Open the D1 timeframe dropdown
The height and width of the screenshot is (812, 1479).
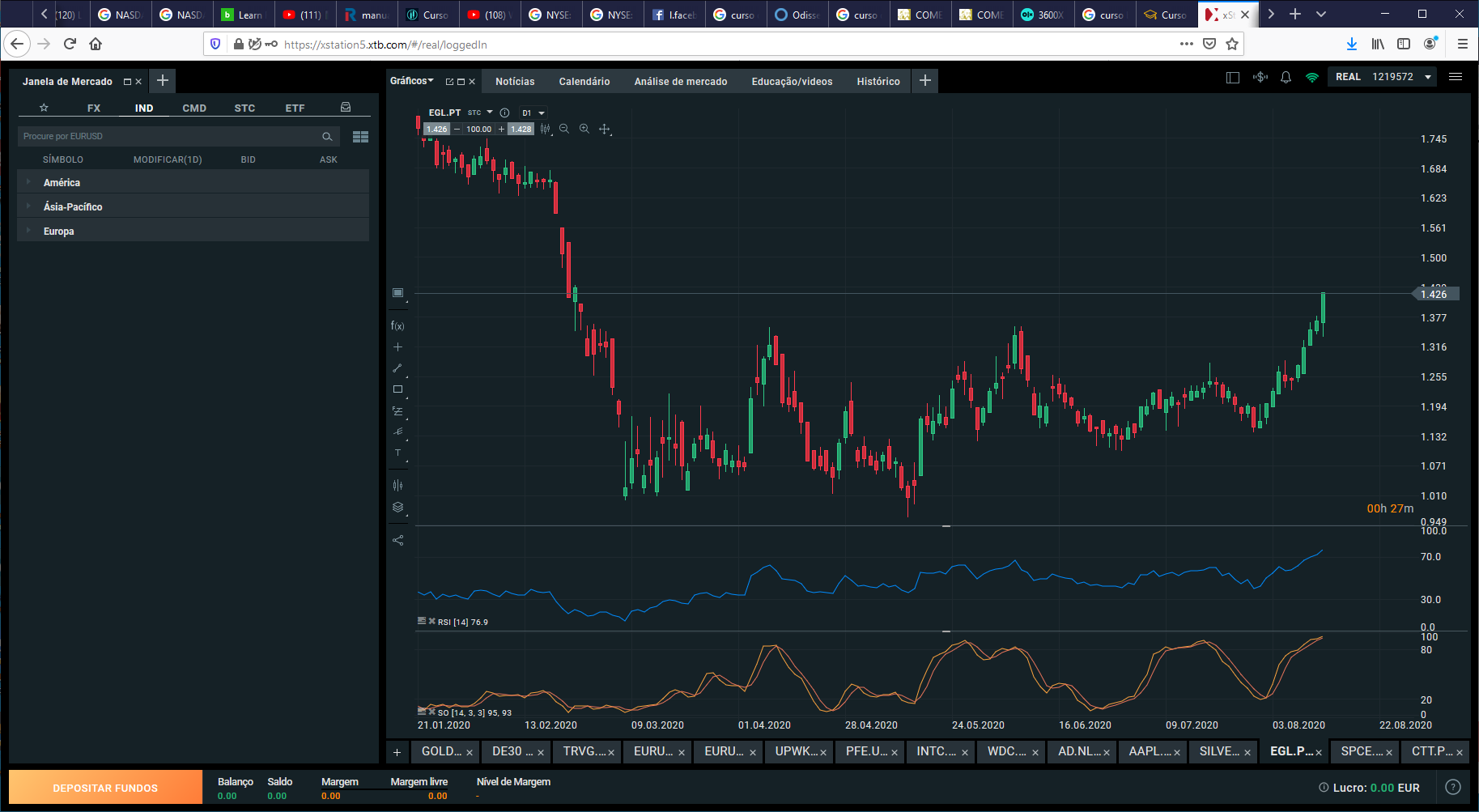pos(533,113)
